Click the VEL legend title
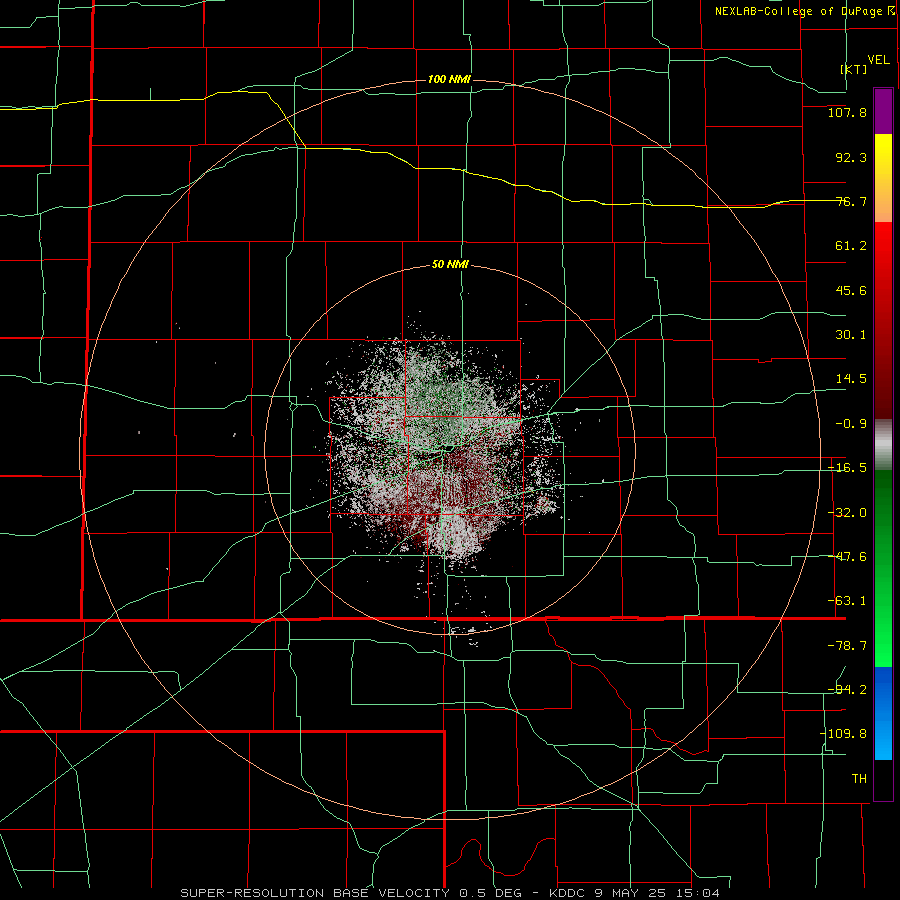Screen dimensions: 900x900 point(878,60)
